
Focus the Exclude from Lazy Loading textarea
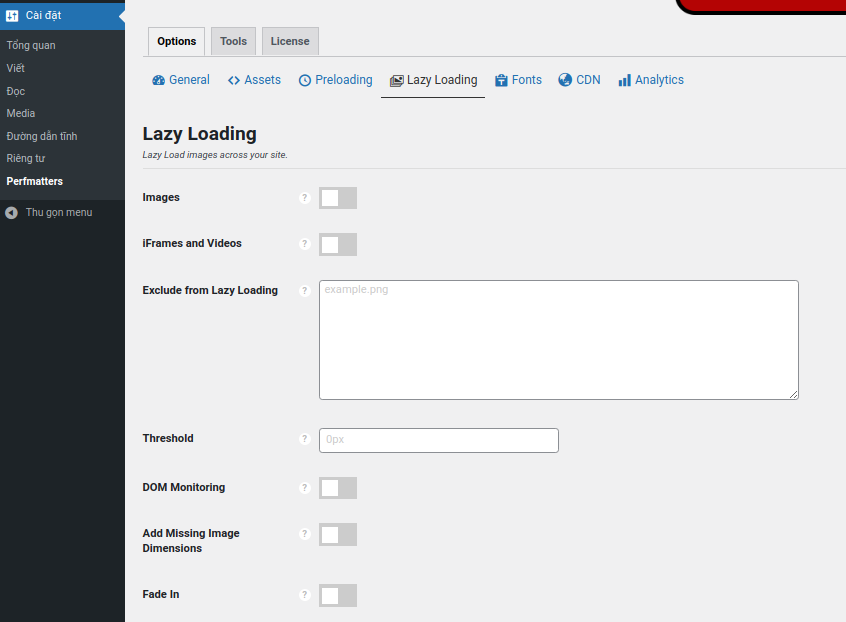(x=558, y=340)
